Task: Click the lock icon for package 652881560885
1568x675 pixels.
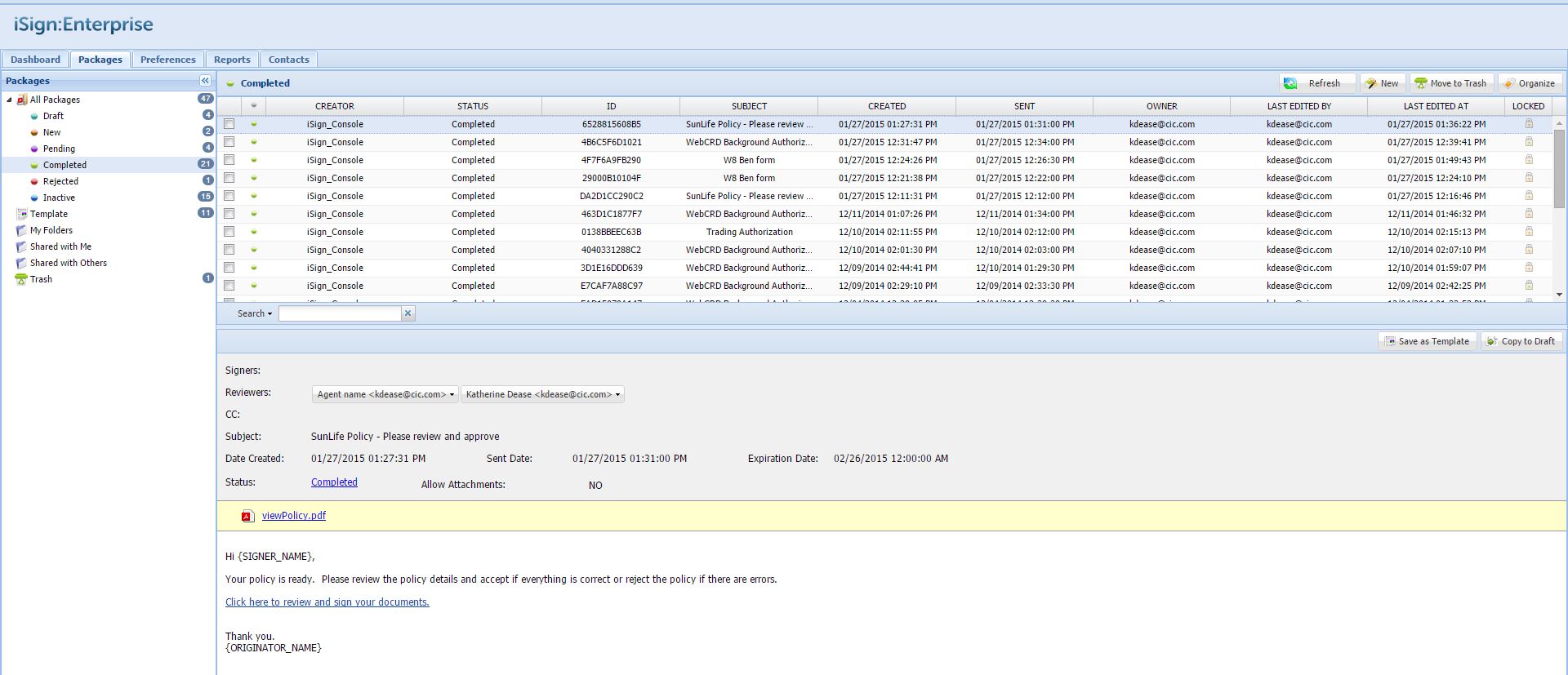Action: pos(1529,124)
